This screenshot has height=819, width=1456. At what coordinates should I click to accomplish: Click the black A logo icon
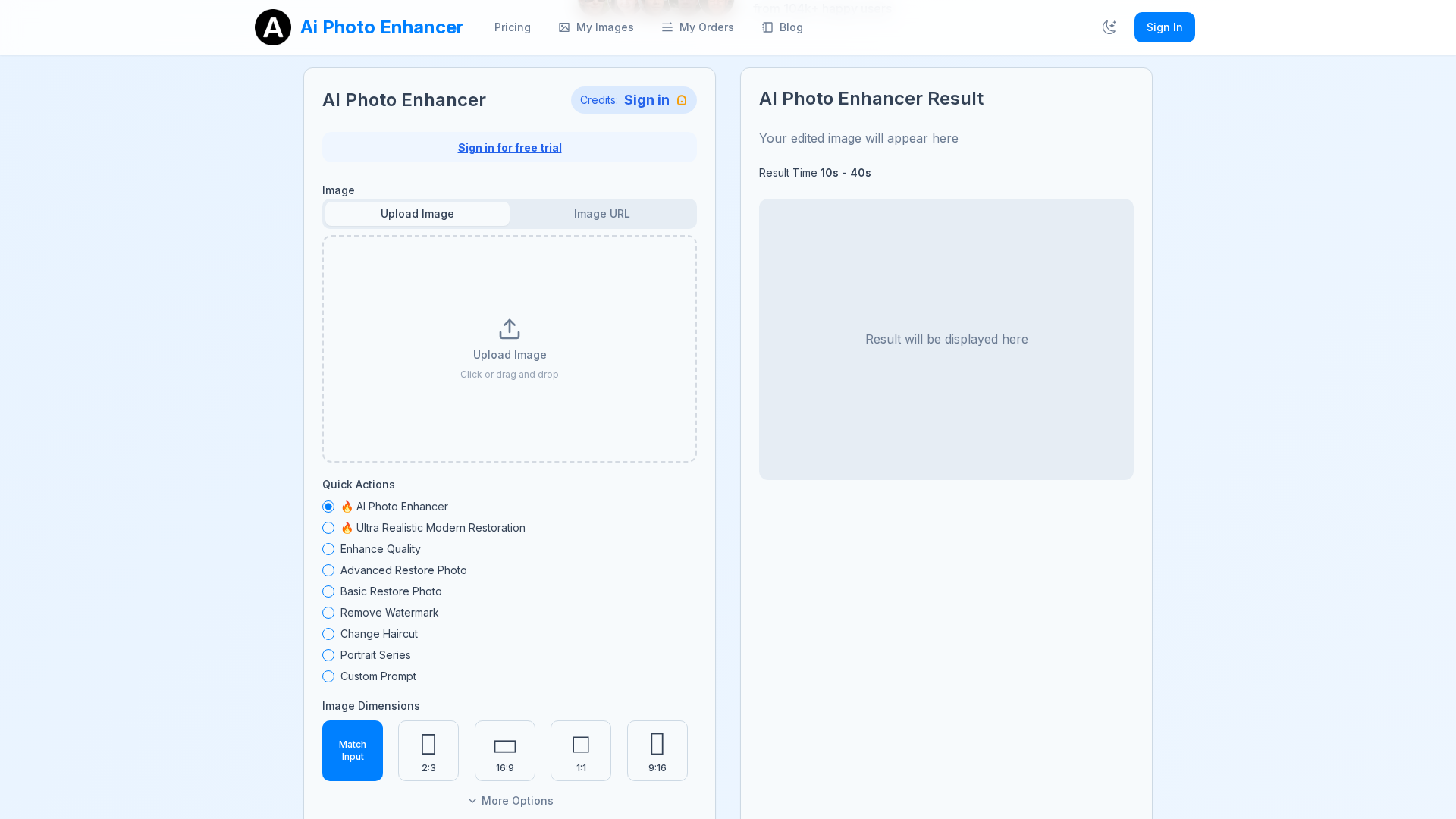click(272, 27)
